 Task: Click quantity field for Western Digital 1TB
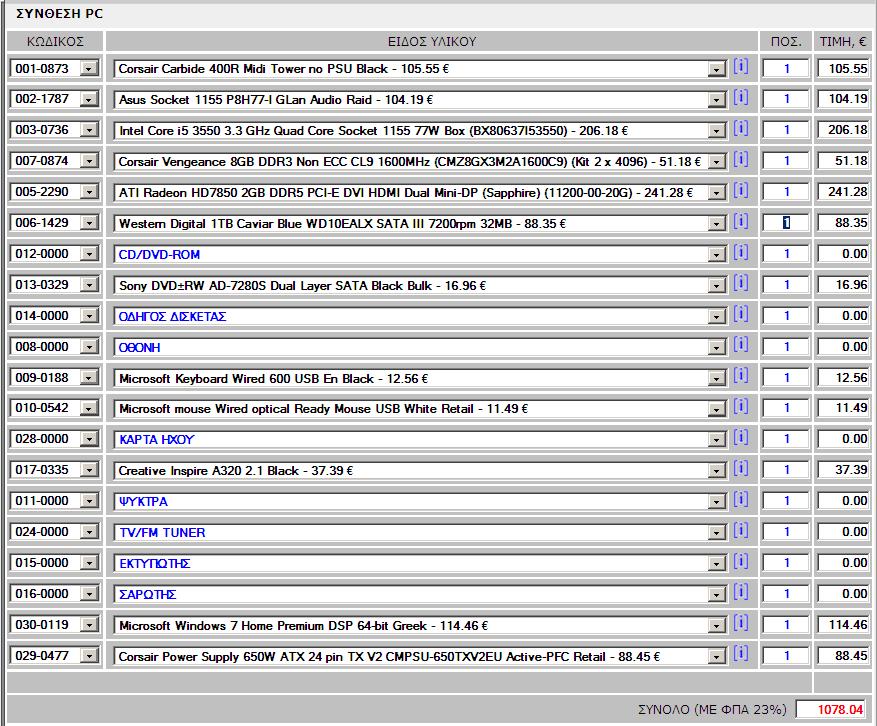tap(786, 223)
